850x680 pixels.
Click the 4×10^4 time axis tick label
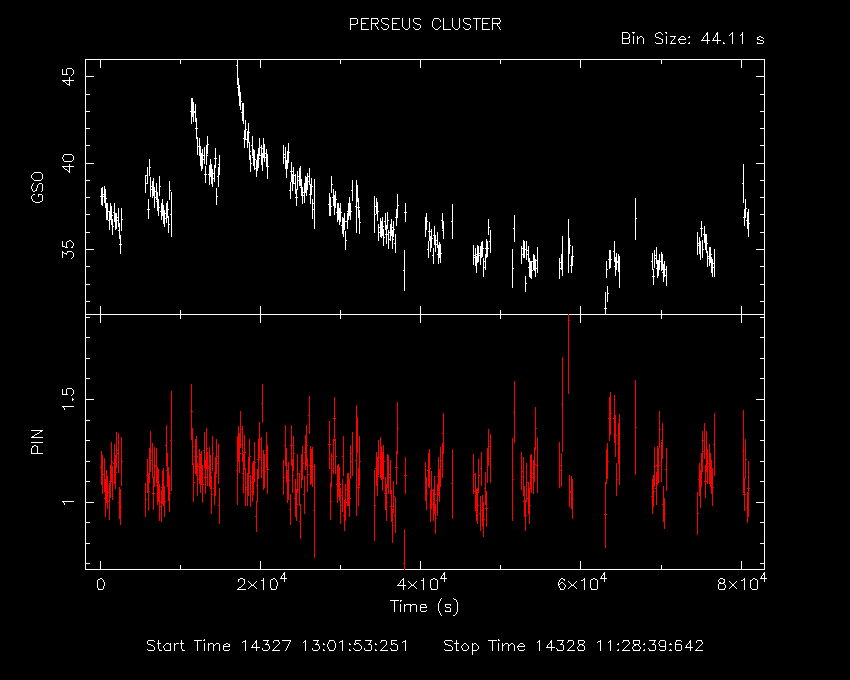pos(421,583)
